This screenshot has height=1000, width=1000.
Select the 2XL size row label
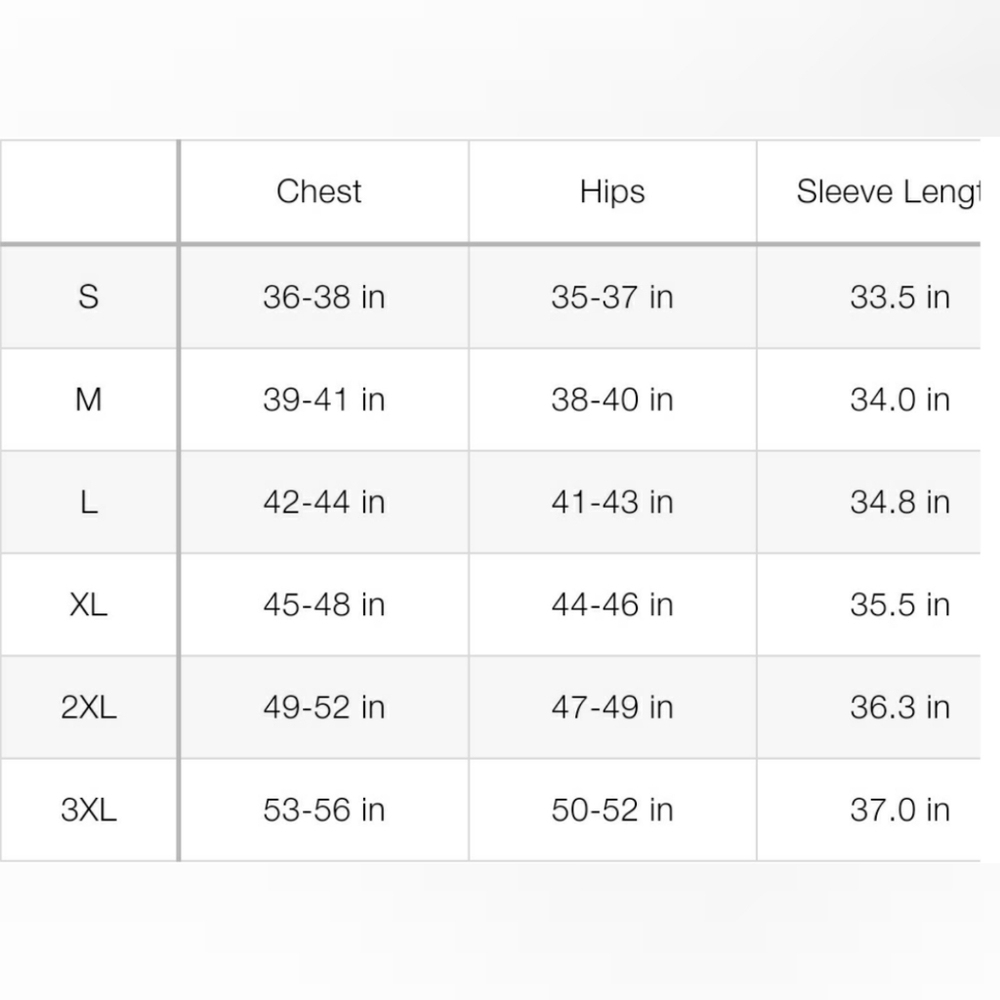(89, 707)
